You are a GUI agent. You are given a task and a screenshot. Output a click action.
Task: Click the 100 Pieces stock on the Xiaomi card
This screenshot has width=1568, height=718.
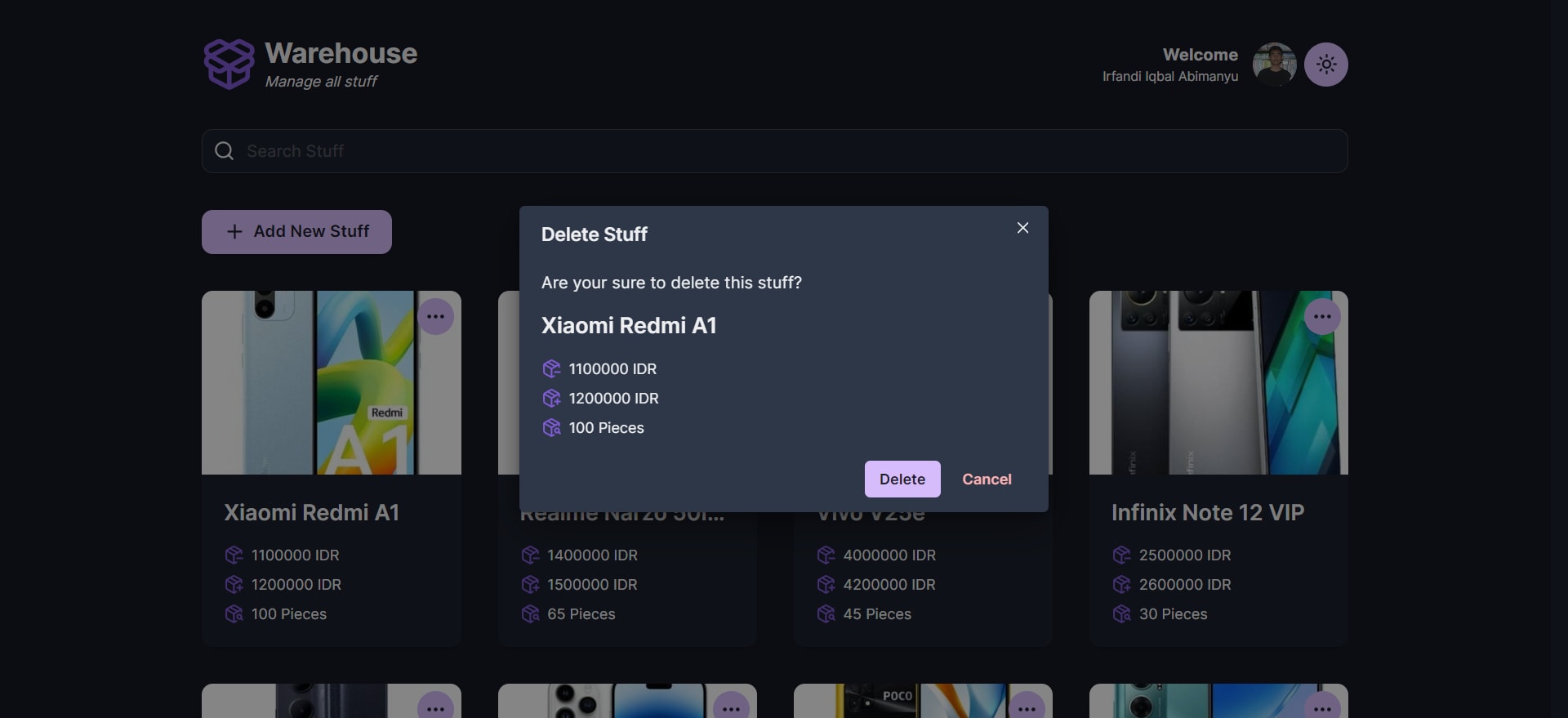click(x=289, y=614)
